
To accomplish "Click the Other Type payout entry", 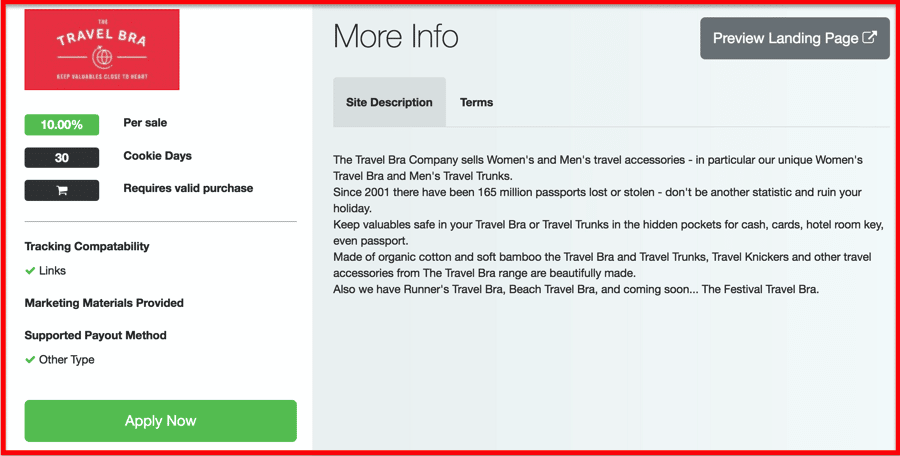I will pos(67,360).
